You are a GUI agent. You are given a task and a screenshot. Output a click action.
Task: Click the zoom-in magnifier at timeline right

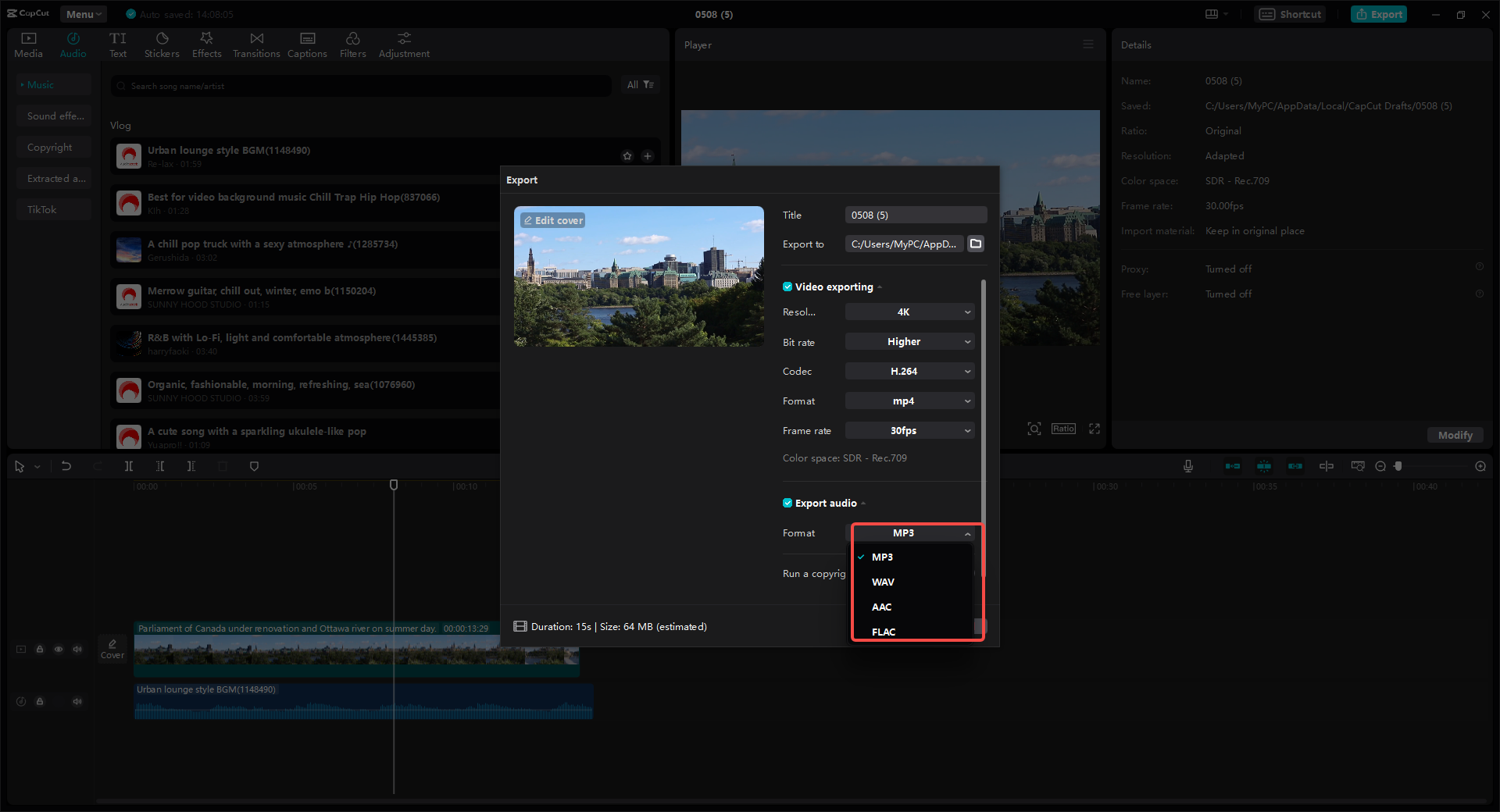(x=1480, y=466)
